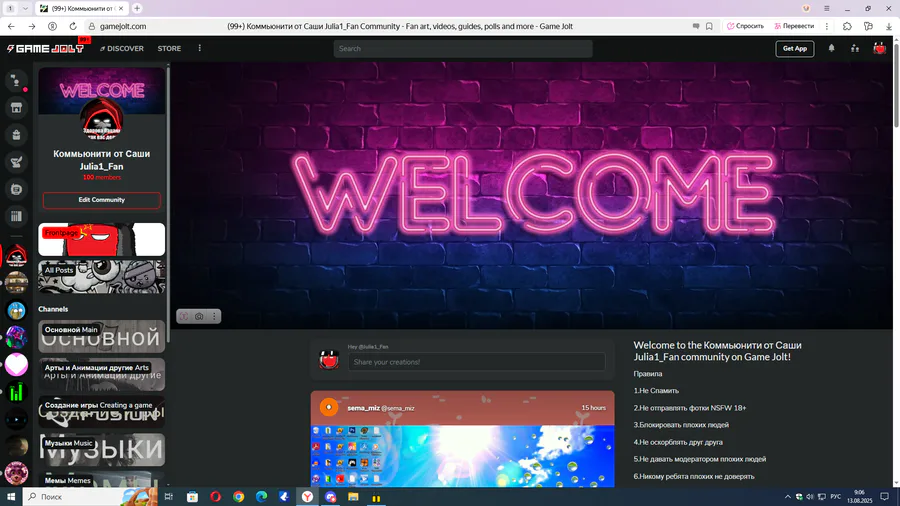Click the gamejolt.com address bar

pos(123,26)
